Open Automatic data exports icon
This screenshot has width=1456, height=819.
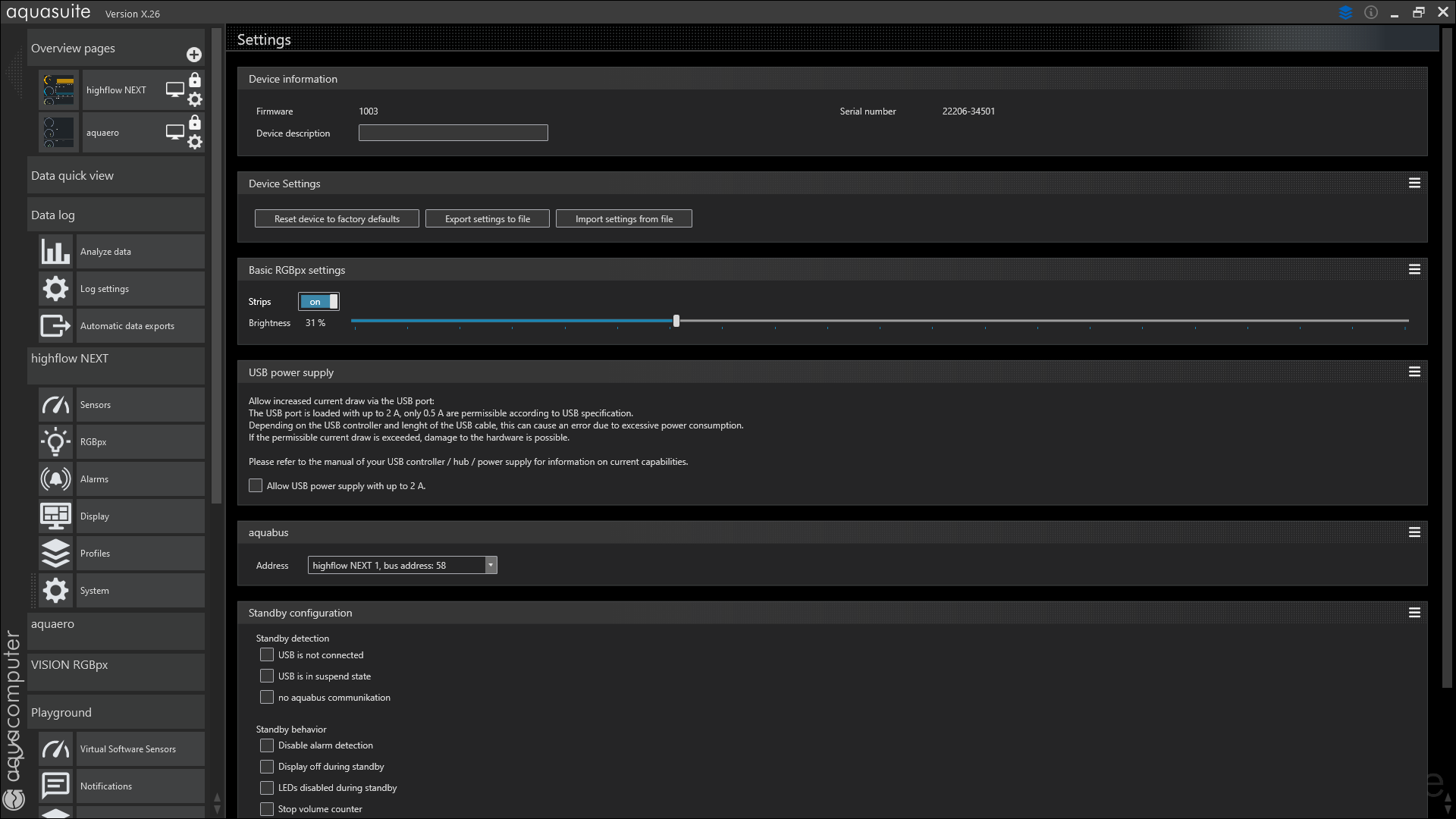point(55,326)
